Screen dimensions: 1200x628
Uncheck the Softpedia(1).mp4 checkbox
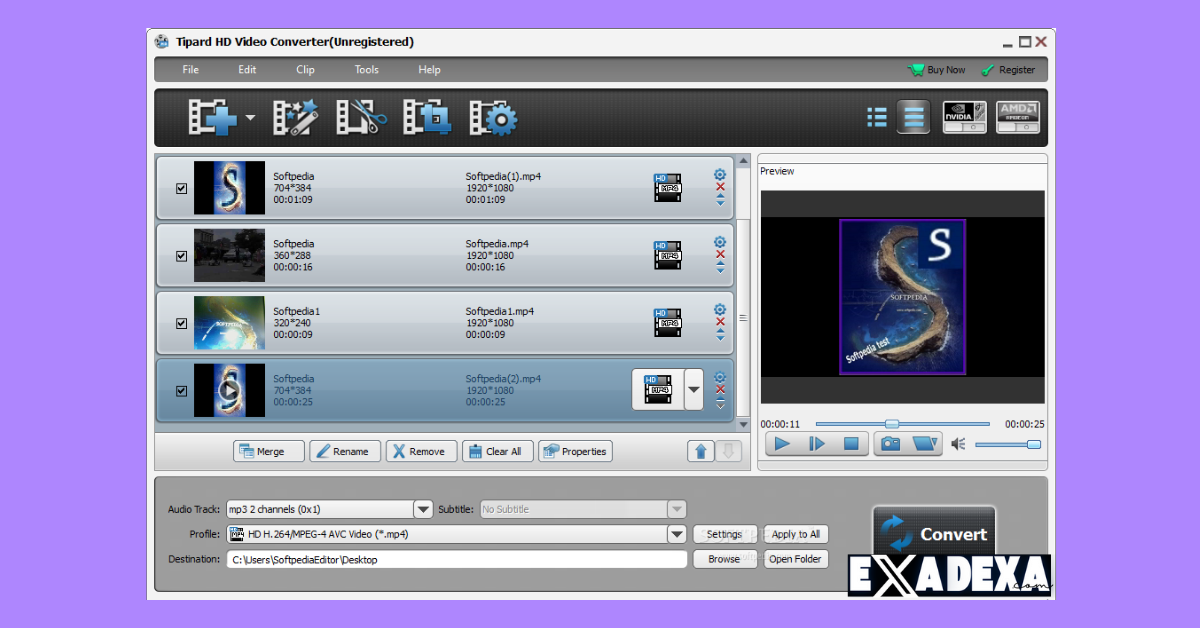181,188
